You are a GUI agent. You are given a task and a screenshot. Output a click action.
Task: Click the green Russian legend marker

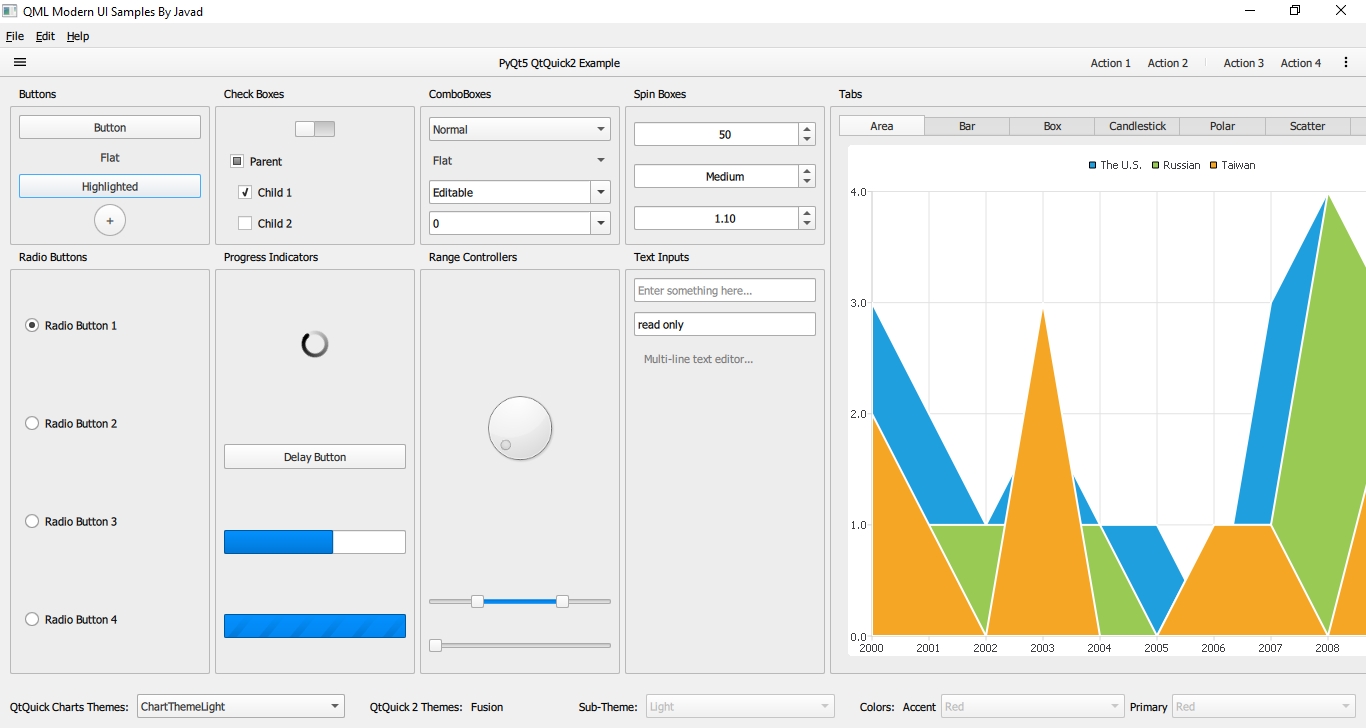1156,165
